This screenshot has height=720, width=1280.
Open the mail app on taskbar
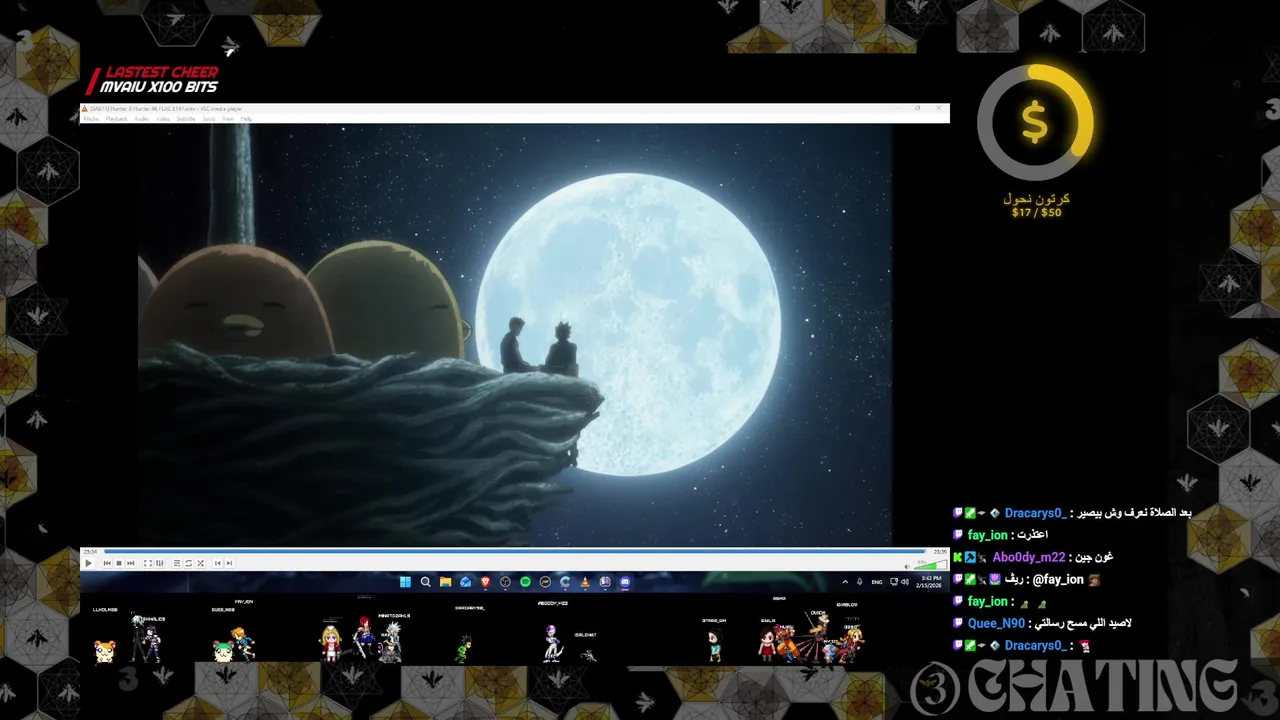[x=465, y=582]
